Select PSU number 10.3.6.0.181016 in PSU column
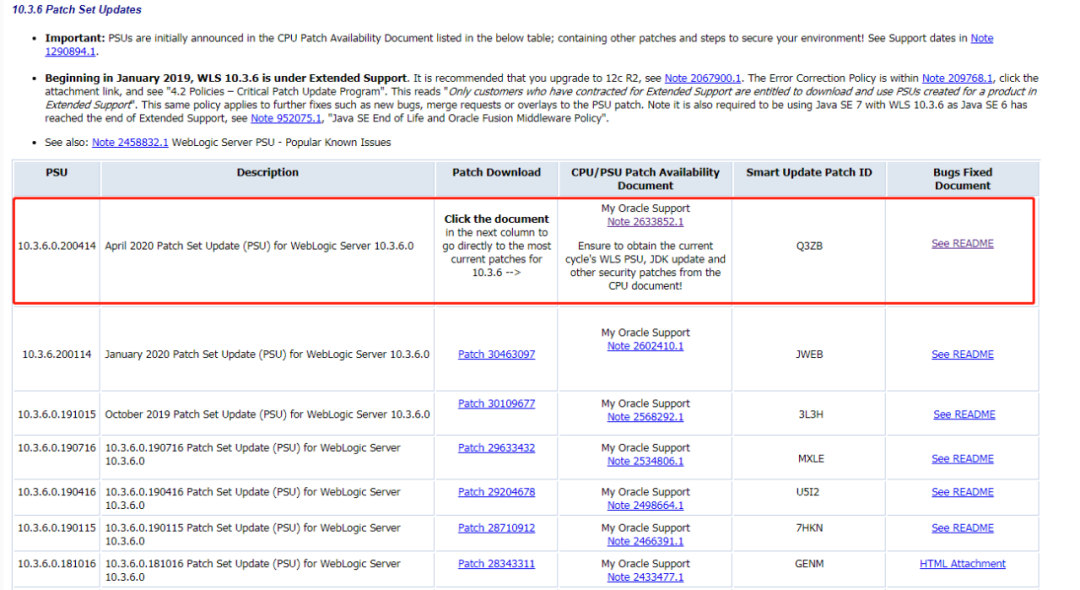 [x=56, y=564]
